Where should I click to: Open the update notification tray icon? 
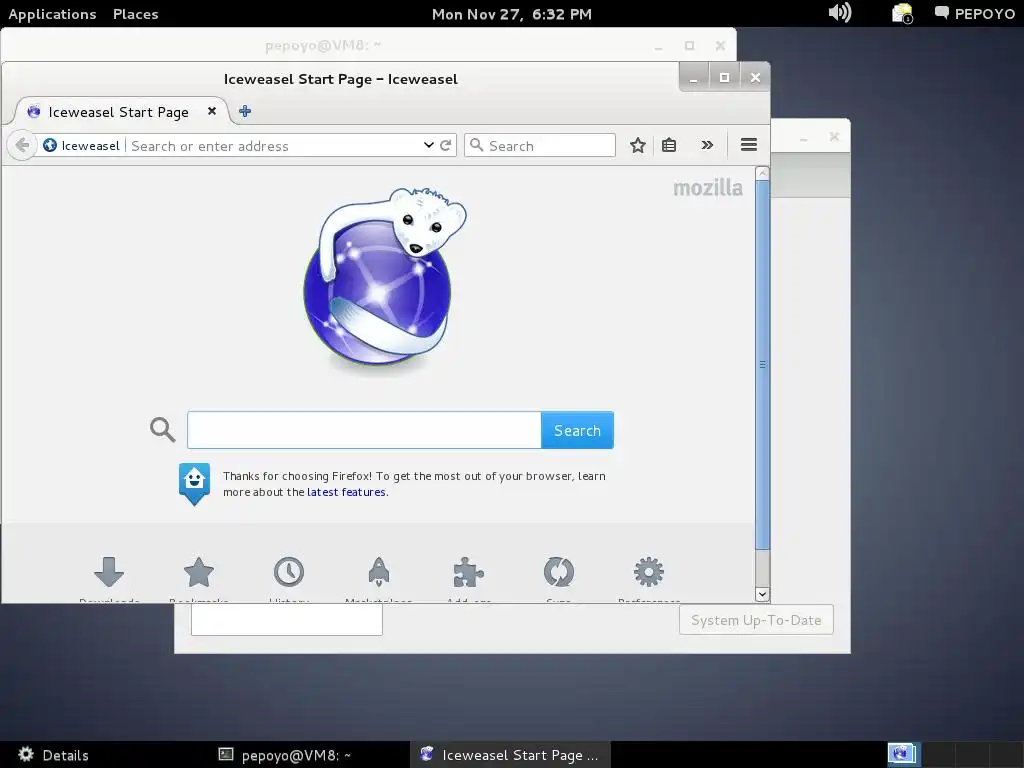pyautogui.click(x=903, y=13)
